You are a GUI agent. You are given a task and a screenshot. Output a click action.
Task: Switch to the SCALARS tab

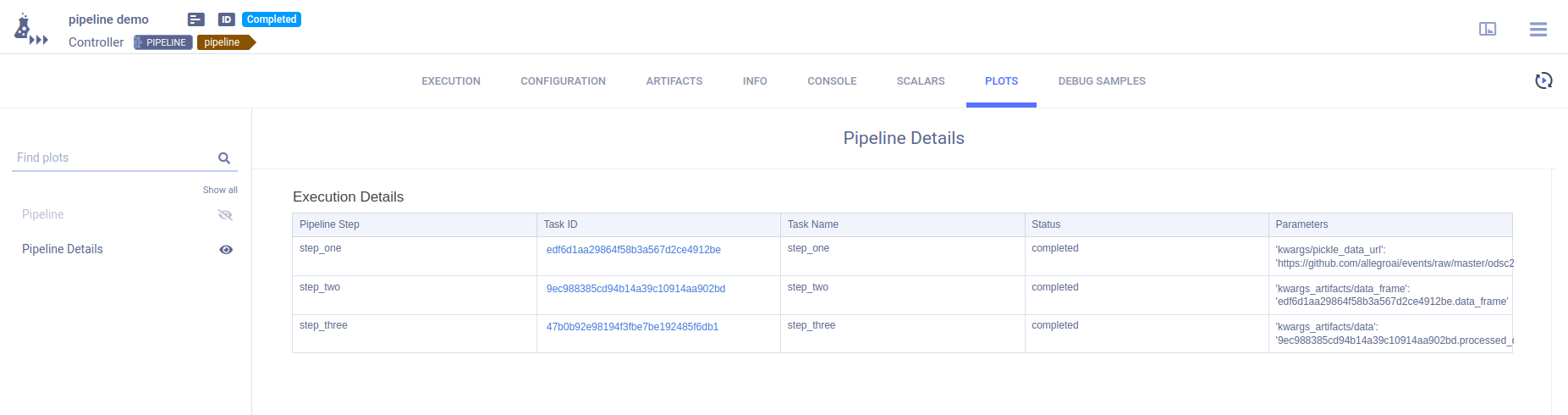[920, 81]
